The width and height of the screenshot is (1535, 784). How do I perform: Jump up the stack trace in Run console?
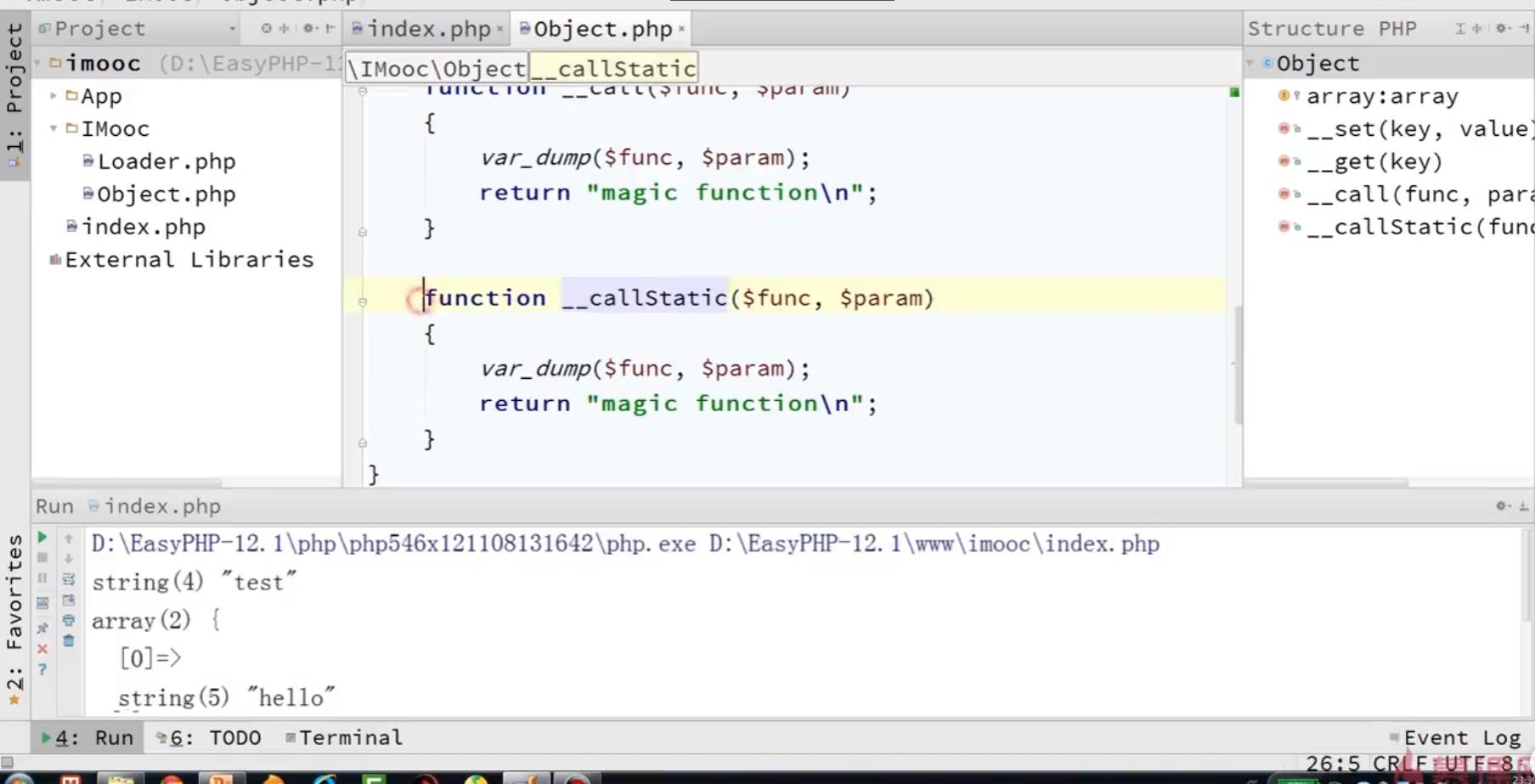pos(69,539)
